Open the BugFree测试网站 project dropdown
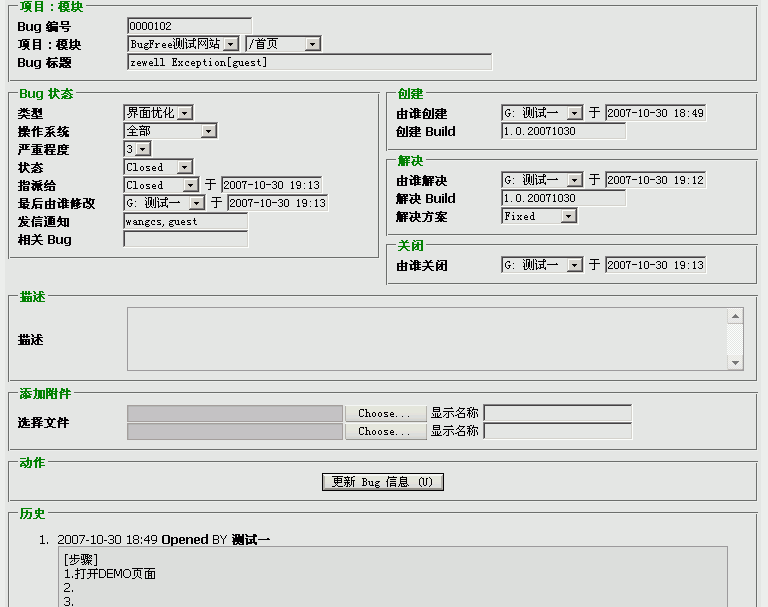The height and width of the screenshot is (607, 768). click(x=183, y=44)
